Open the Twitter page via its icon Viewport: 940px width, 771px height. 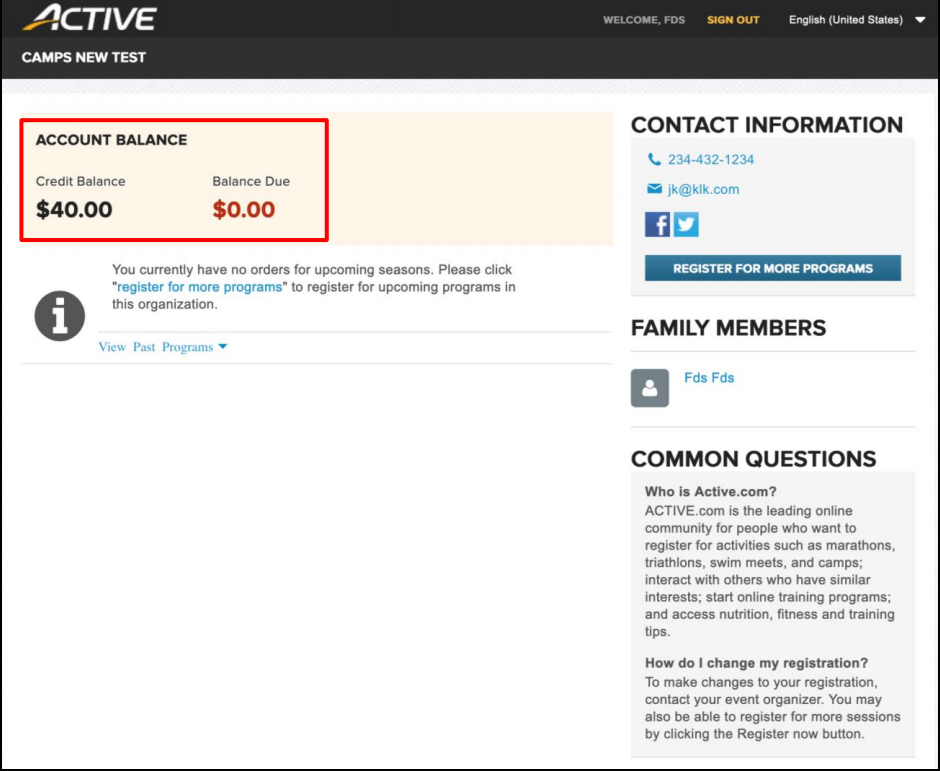click(x=685, y=224)
